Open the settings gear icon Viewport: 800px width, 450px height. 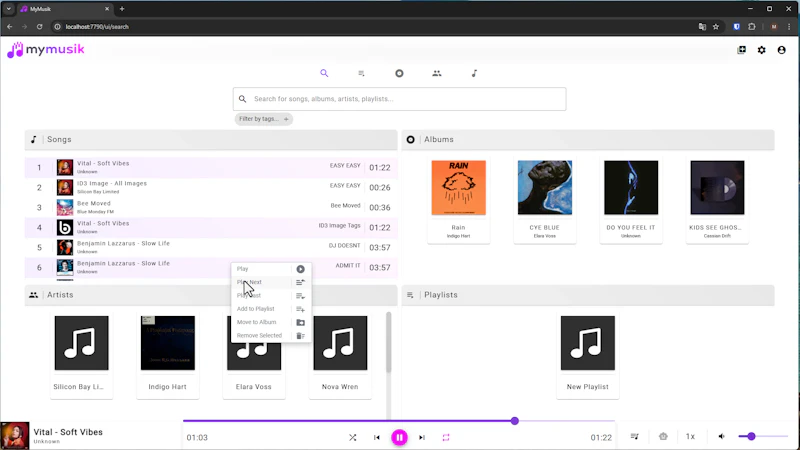click(761, 50)
